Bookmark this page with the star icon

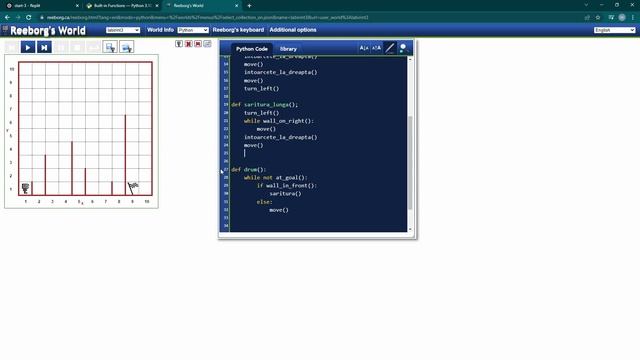click(598, 18)
